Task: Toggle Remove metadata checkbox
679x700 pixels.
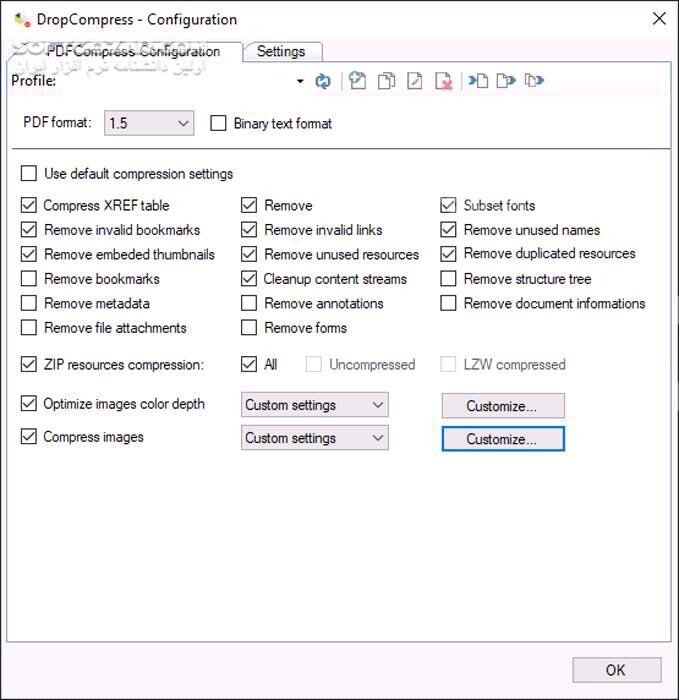Action: coord(29,304)
